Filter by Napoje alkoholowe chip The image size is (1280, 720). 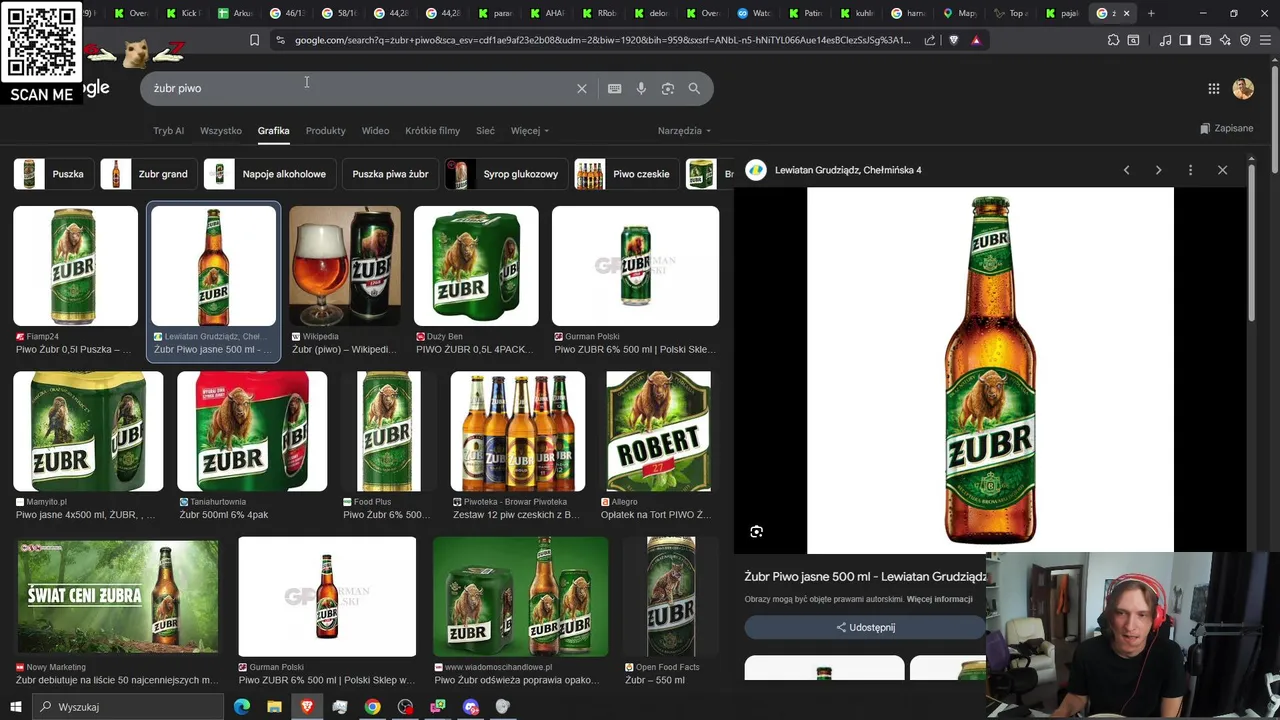(x=268, y=174)
